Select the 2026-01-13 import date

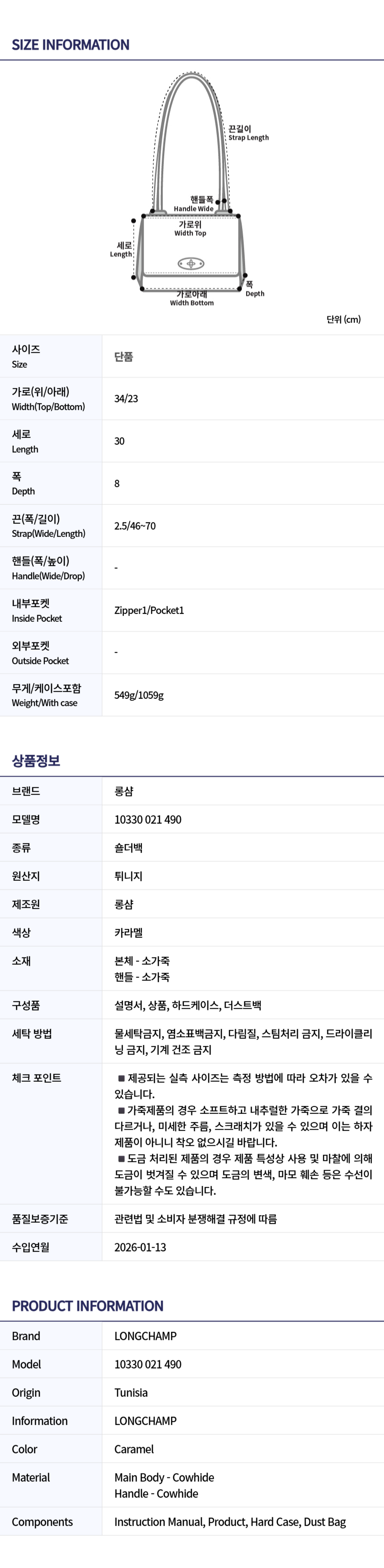140,1247
